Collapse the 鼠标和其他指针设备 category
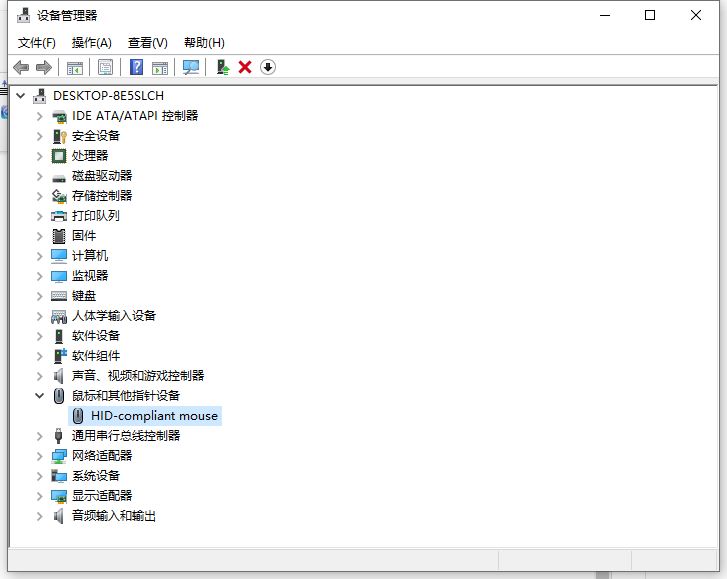This screenshot has width=727, height=579. tap(40, 396)
